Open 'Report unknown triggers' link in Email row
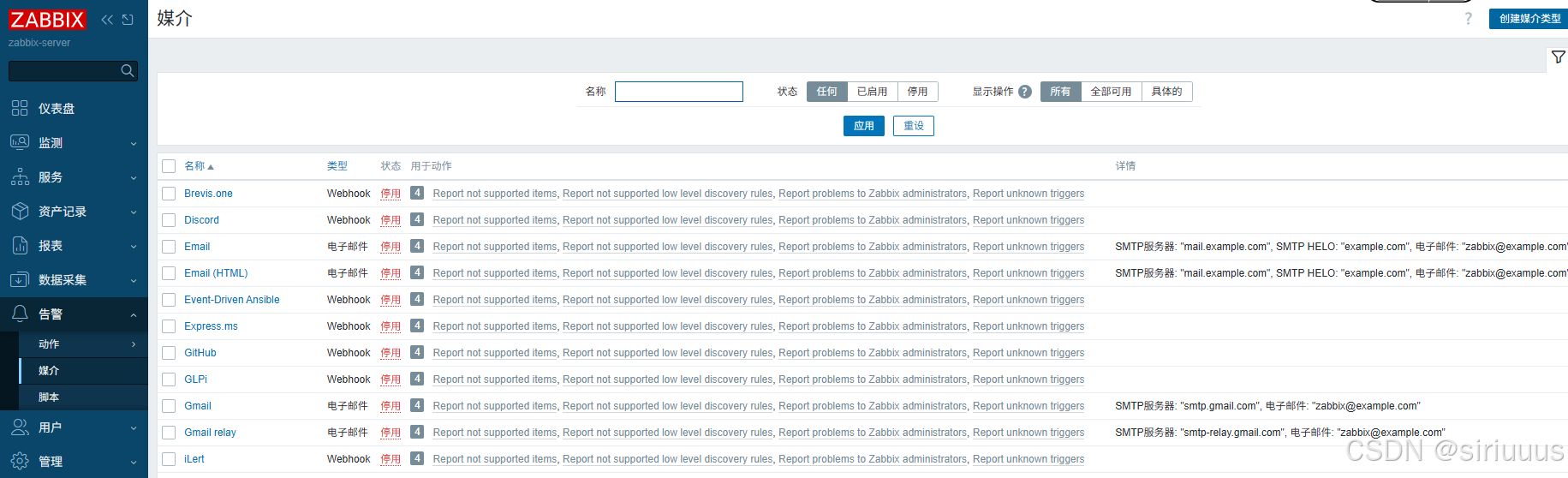 pos(1028,247)
